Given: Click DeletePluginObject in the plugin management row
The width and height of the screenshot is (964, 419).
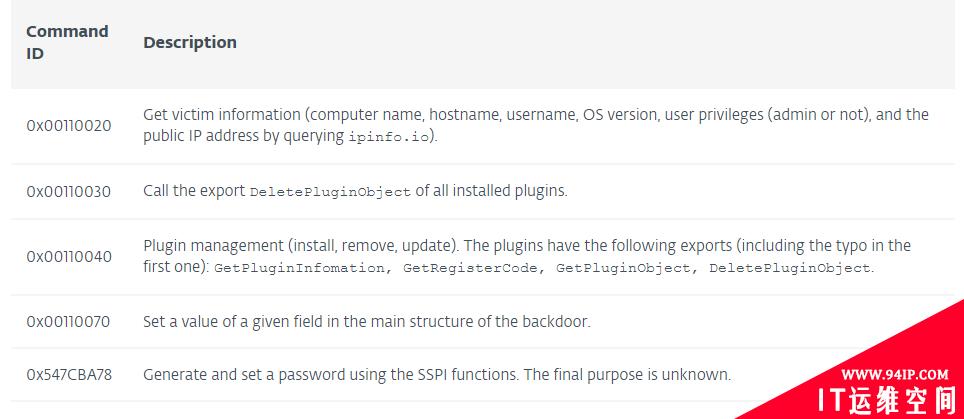Looking at the screenshot, I should [x=789, y=268].
